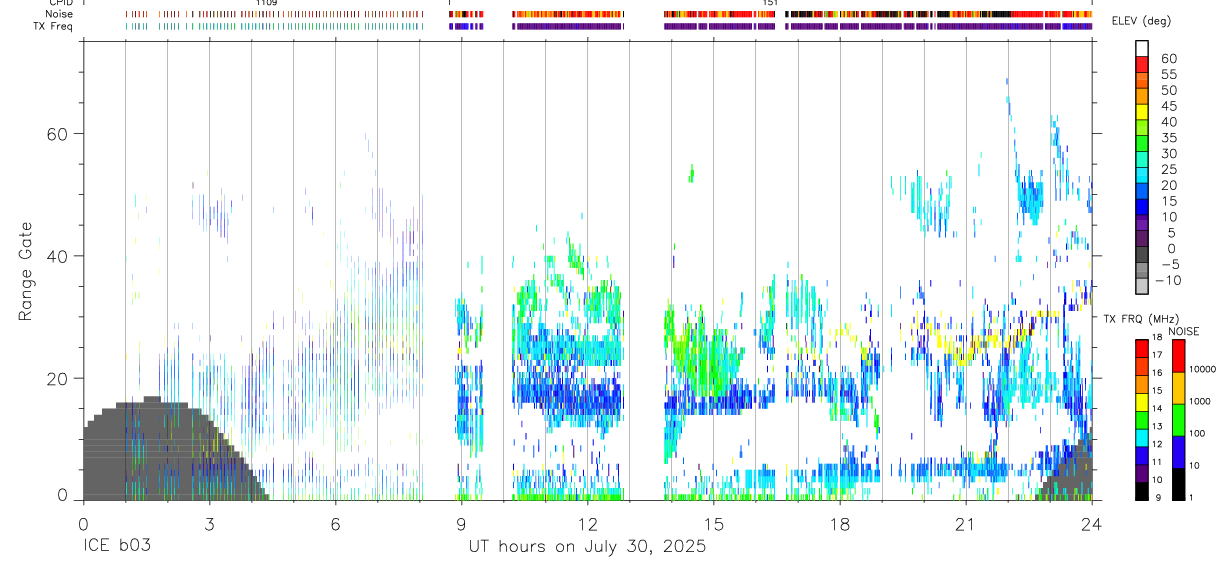Select the white top segment of ELEV colorbar
Screen dimensions: 1228x567
click(x=1142, y=48)
